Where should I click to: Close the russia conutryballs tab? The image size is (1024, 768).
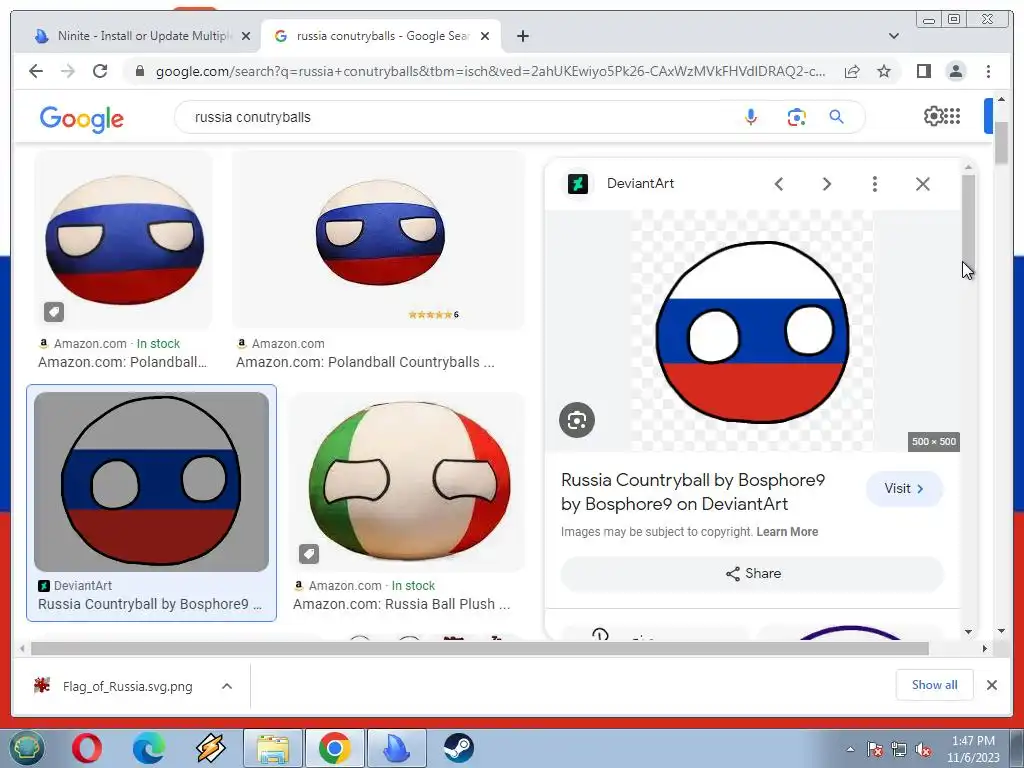click(x=485, y=36)
